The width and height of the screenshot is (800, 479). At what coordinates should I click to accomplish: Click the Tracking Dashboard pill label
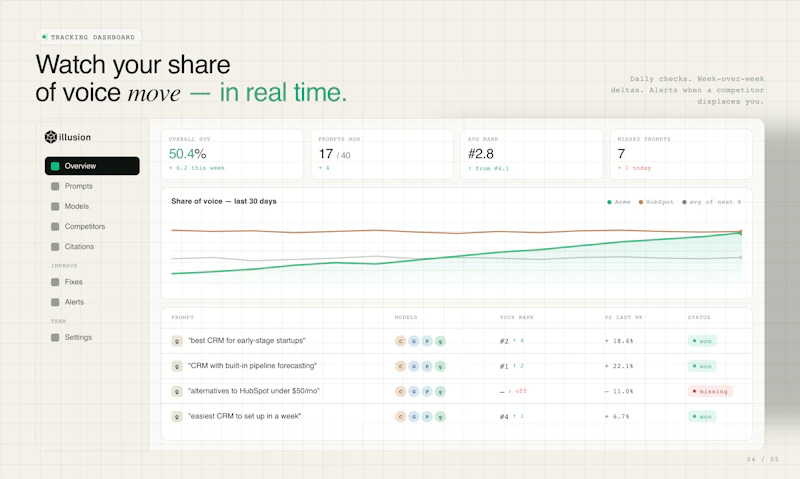click(89, 37)
